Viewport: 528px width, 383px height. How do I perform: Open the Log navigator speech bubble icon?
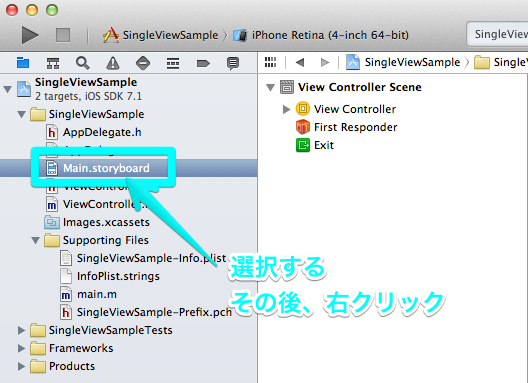coord(233,63)
